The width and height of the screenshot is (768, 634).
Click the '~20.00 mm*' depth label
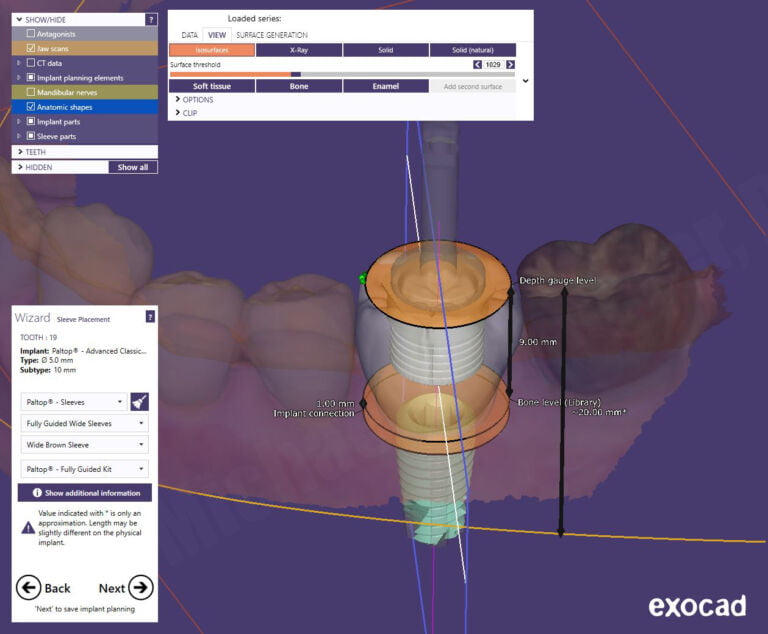tap(599, 413)
